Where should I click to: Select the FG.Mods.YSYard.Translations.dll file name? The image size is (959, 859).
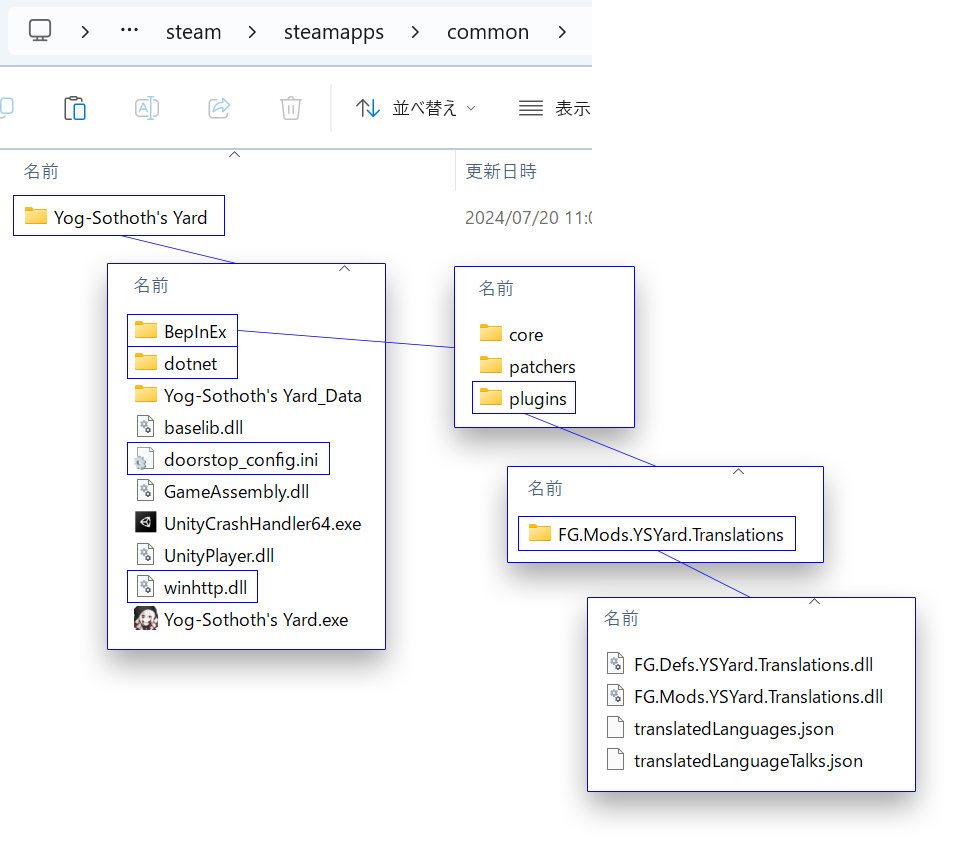coord(758,697)
